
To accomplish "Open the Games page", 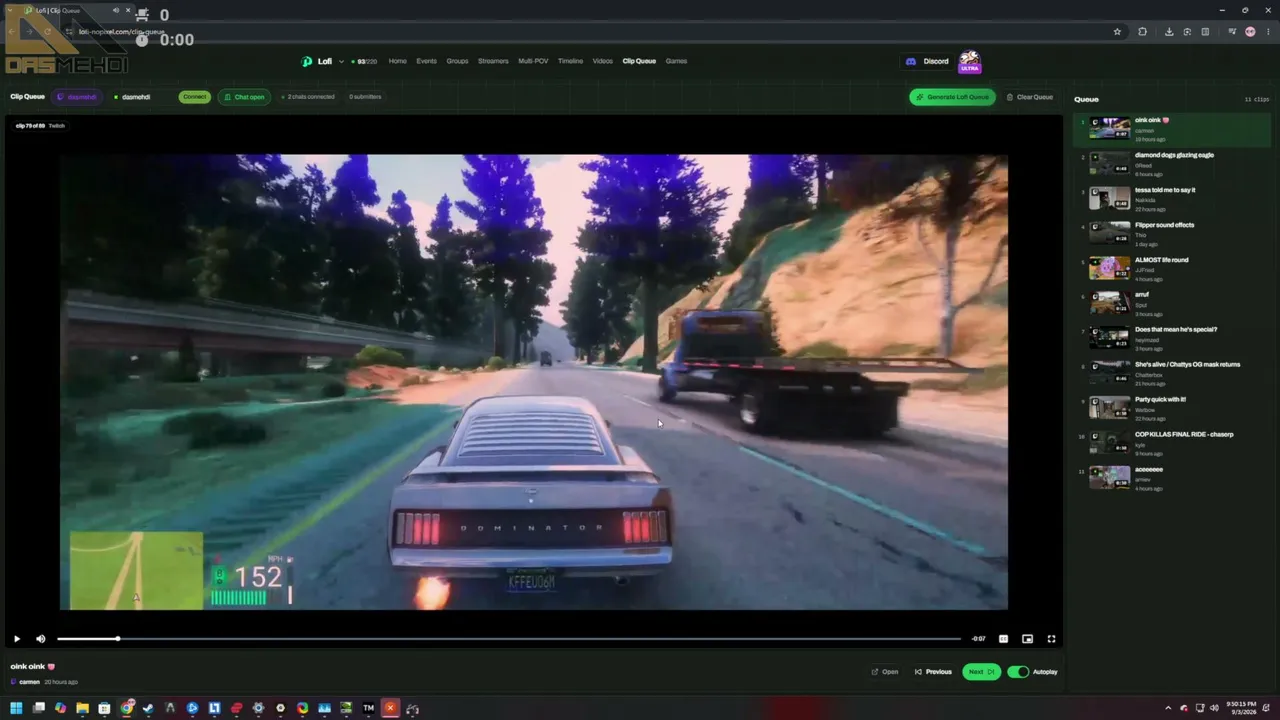I will (x=676, y=61).
